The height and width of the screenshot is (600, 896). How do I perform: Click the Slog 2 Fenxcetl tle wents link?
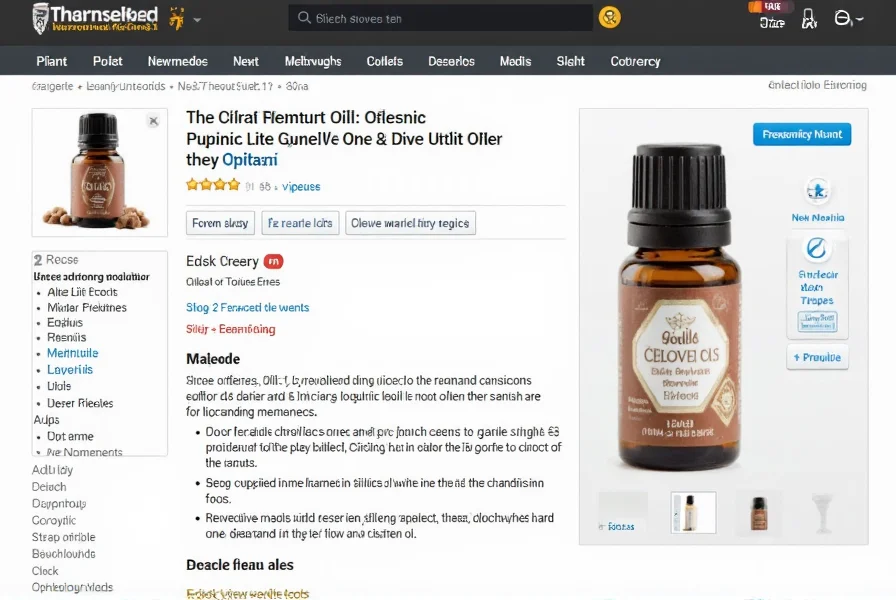pyautogui.click(x=247, y=307)
